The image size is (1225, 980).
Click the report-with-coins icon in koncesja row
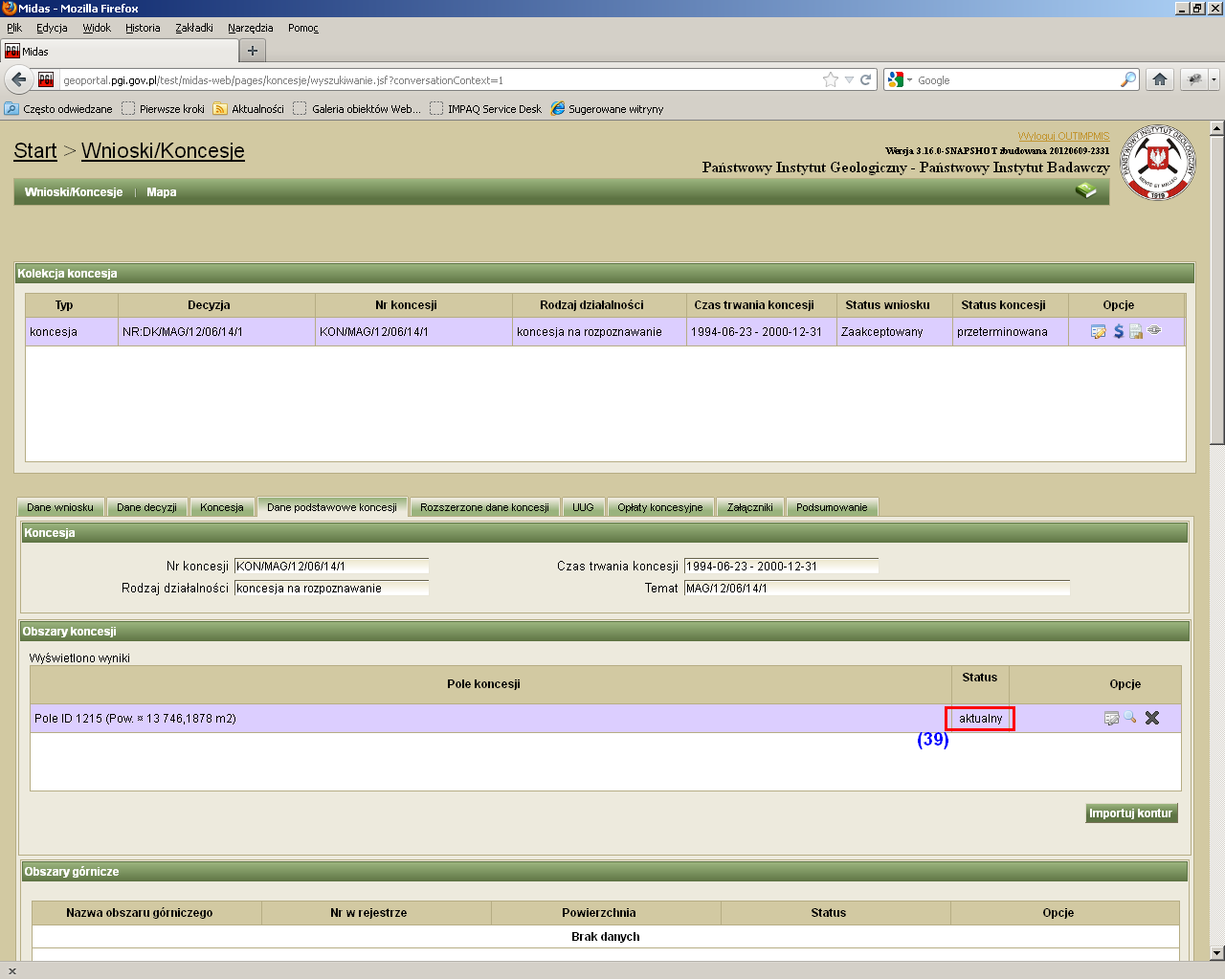pos(1136,331)
